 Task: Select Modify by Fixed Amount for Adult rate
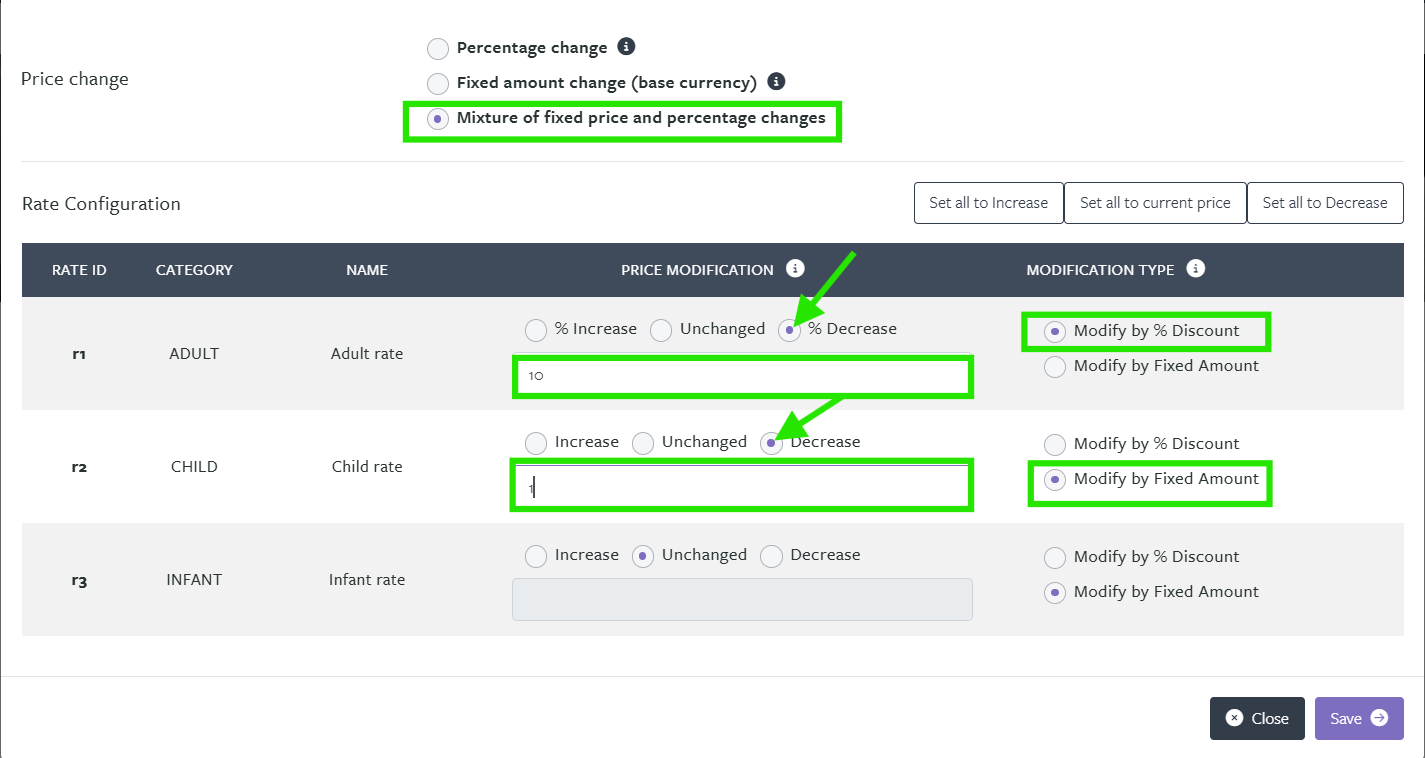point(1055,367)
